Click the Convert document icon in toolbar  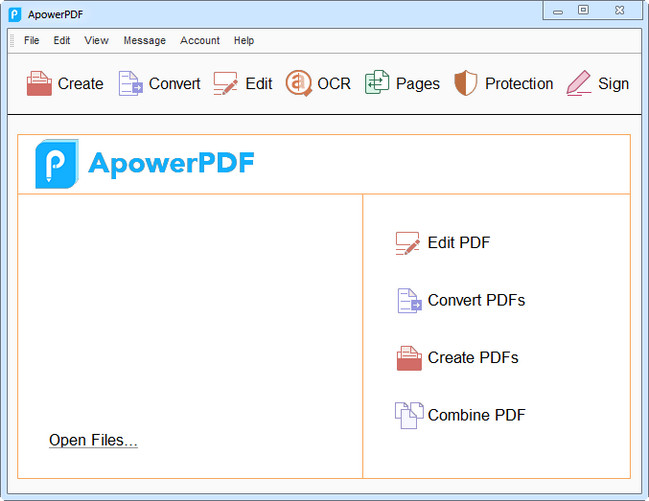[130, 83]
